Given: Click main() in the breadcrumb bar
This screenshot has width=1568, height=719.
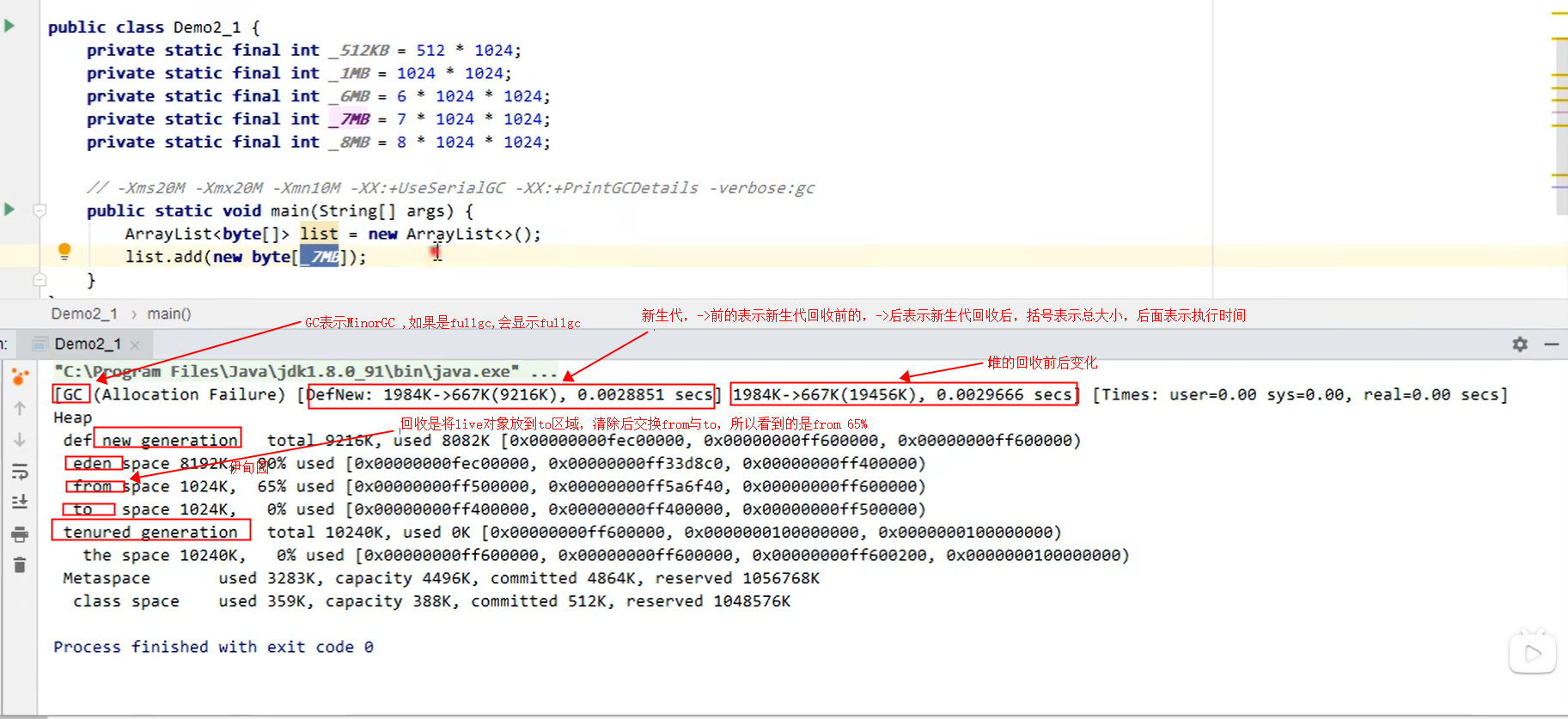Looking at the screenshot, I should (169, 314).
